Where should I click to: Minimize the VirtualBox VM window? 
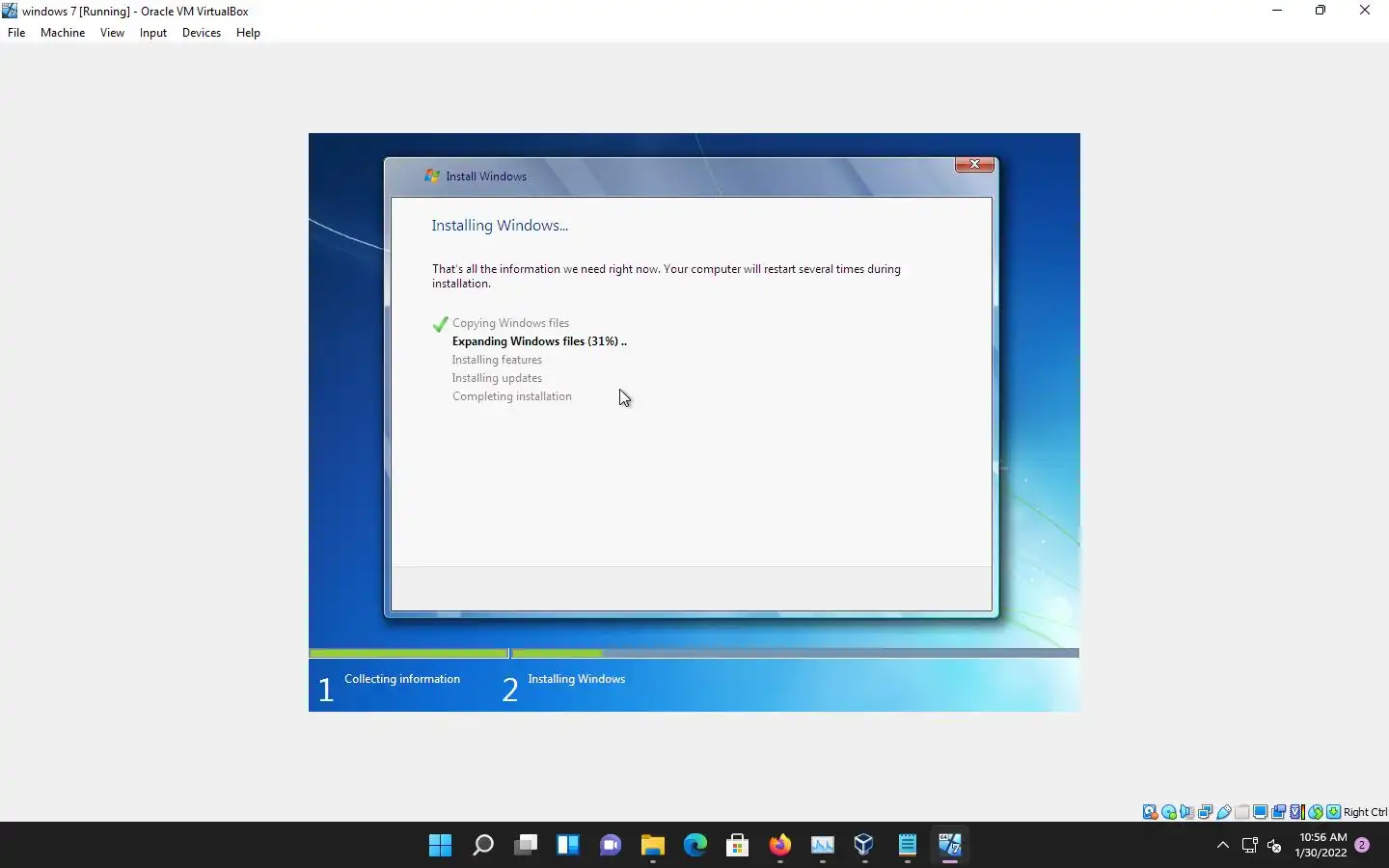[1277, 11]
